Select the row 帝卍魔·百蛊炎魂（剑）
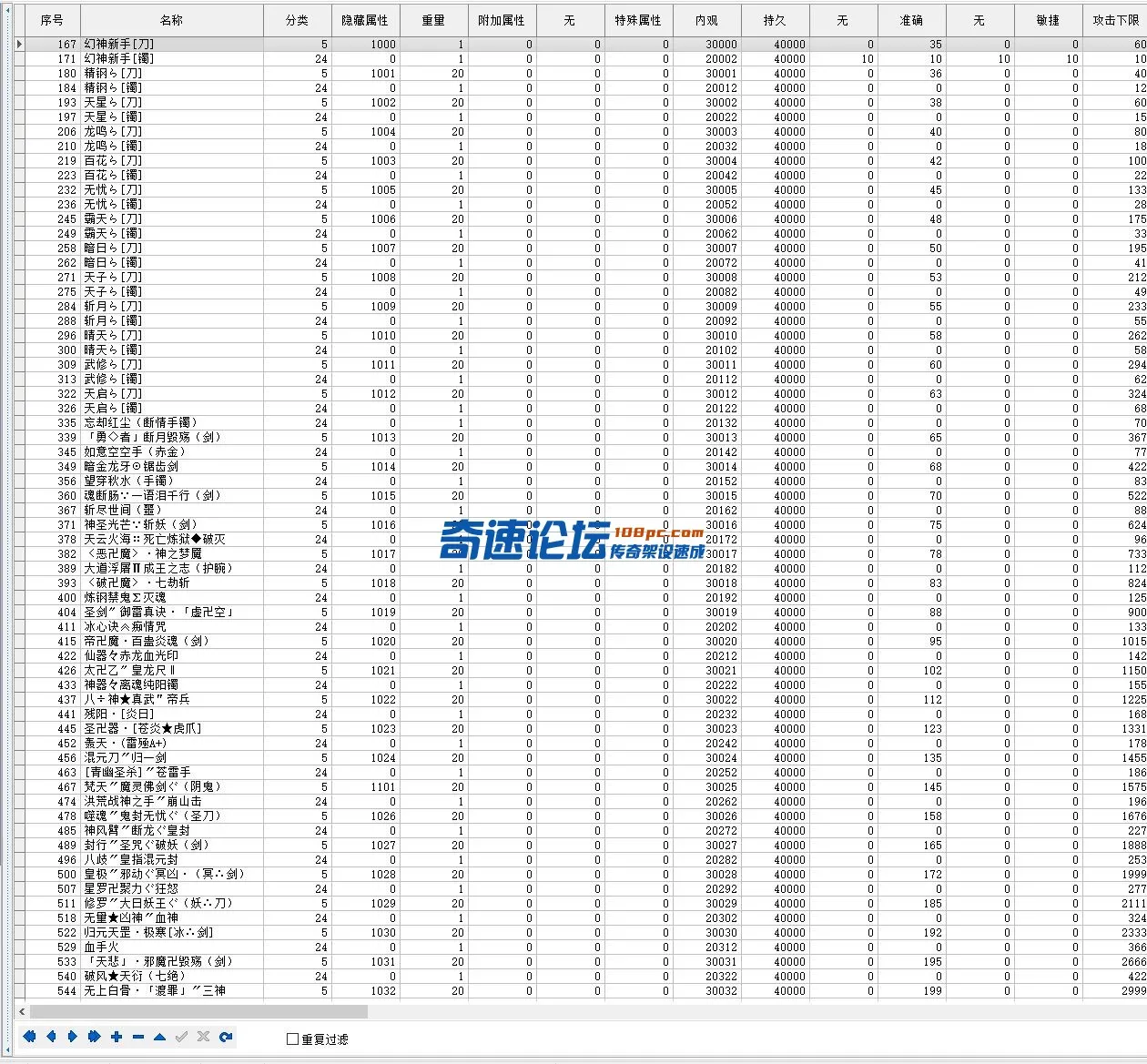Screen dimensions: 1147x1064 [581, 641]
